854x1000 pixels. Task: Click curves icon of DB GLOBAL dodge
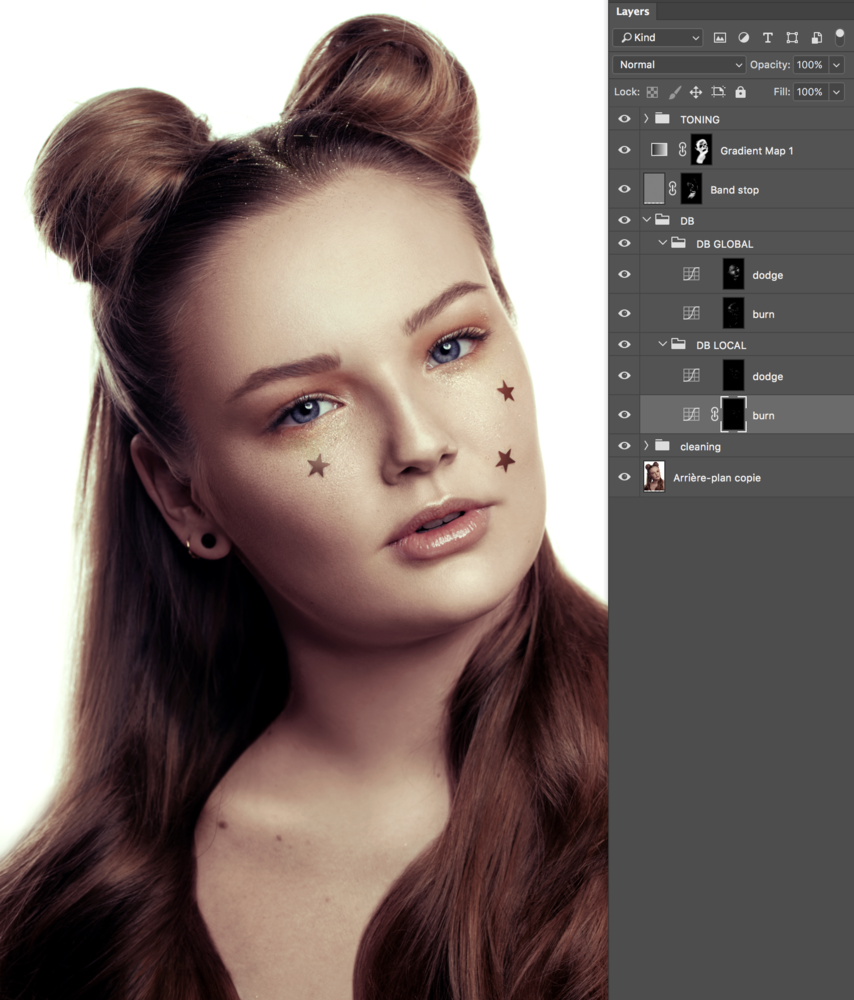[x=691, y=274]
